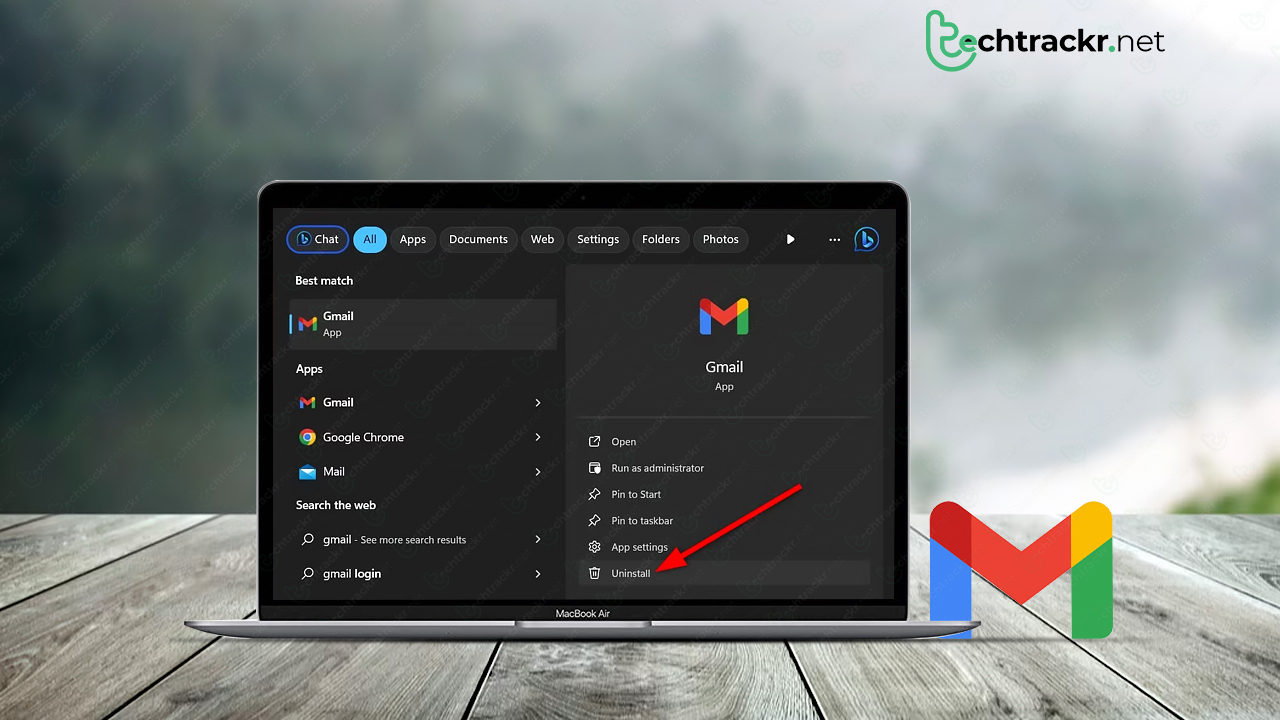Viewport: 1280px width, 720px height.
Task: Expand the Mail result chevron
Action: tap(538, 471)
